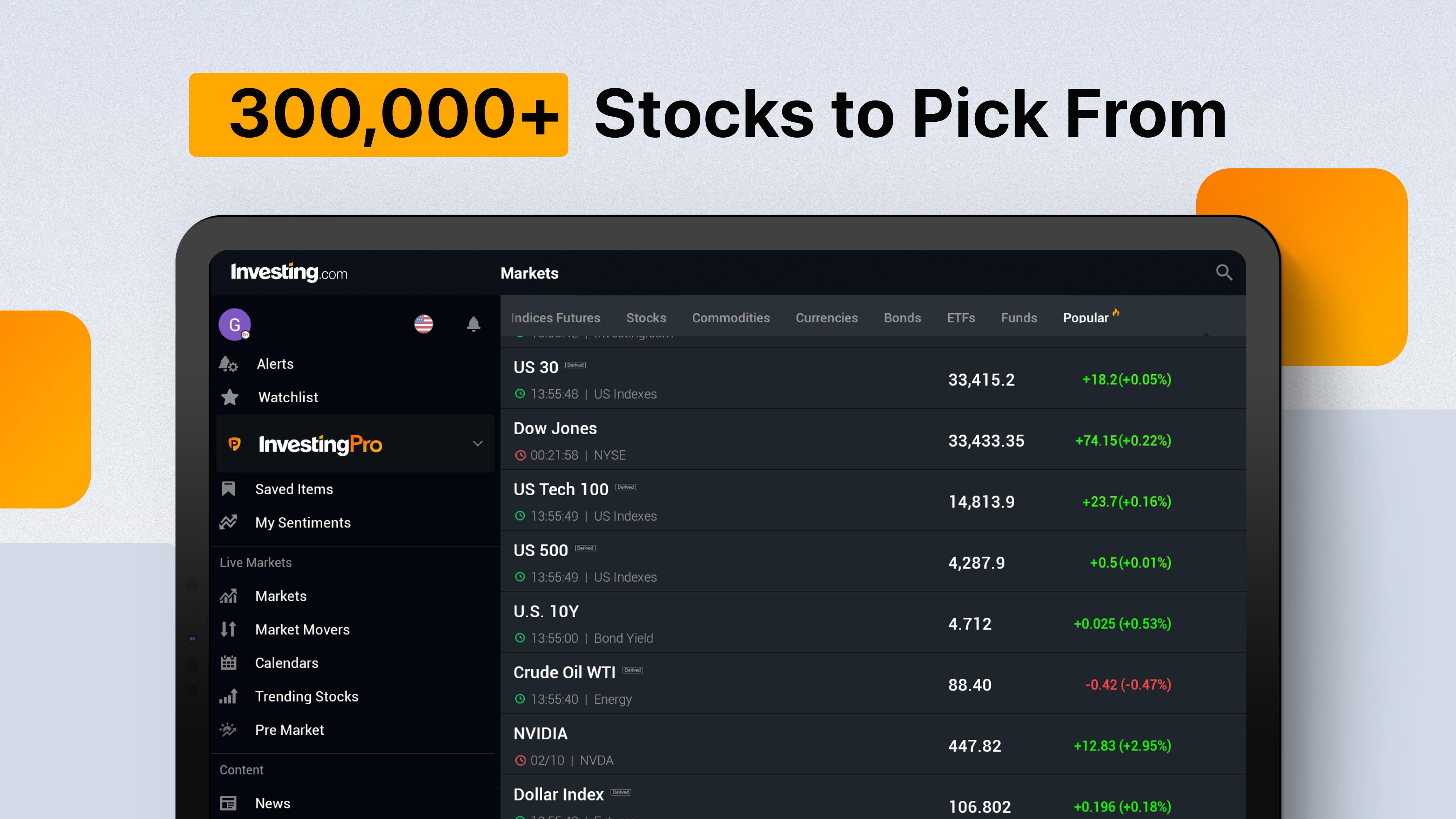Click the Watchlist star icon
Screen dimensions: 1456x819
(x=229, y=397)
